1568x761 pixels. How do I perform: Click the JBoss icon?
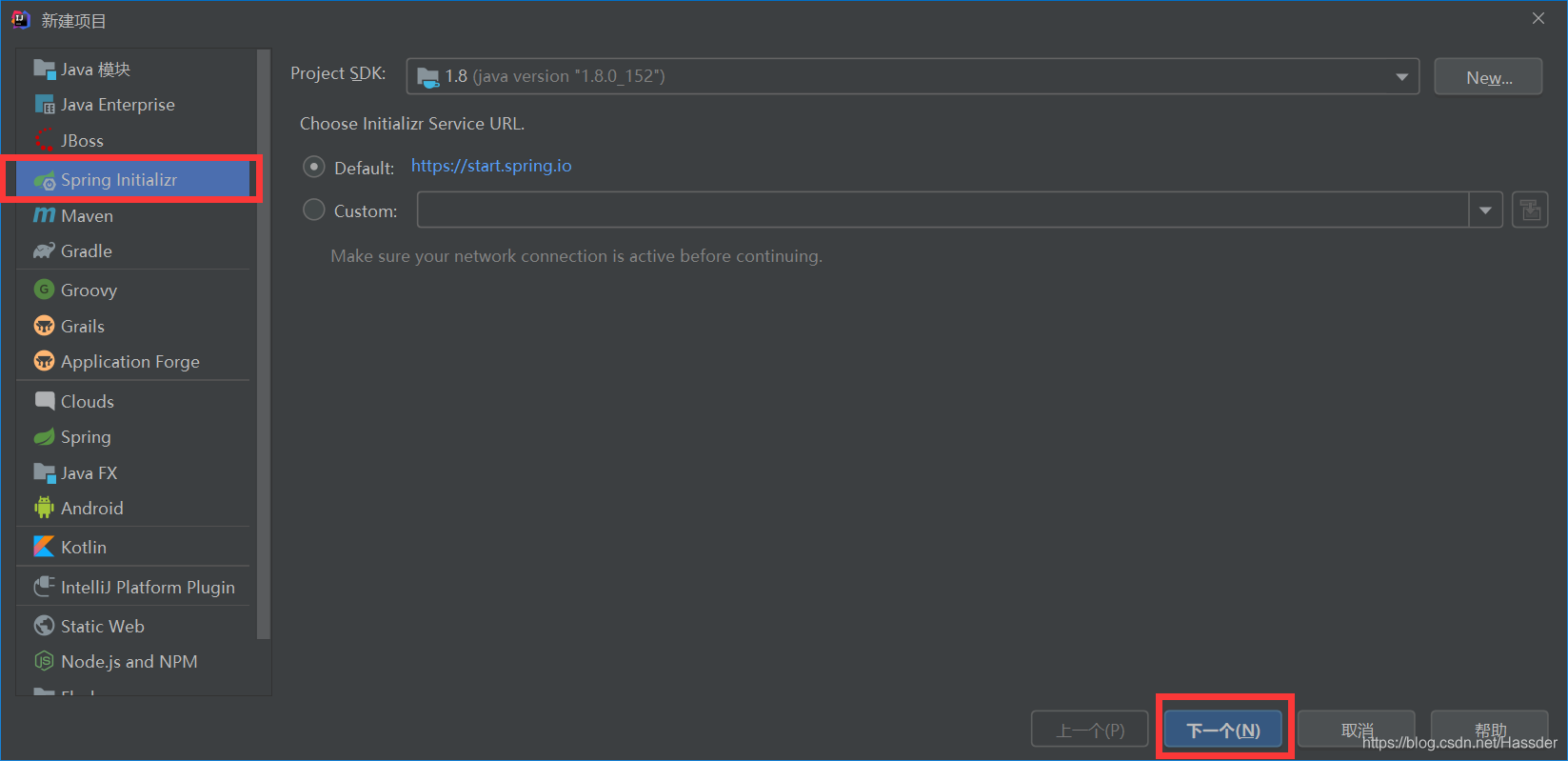pyautogui.click(x=44, y=140)
